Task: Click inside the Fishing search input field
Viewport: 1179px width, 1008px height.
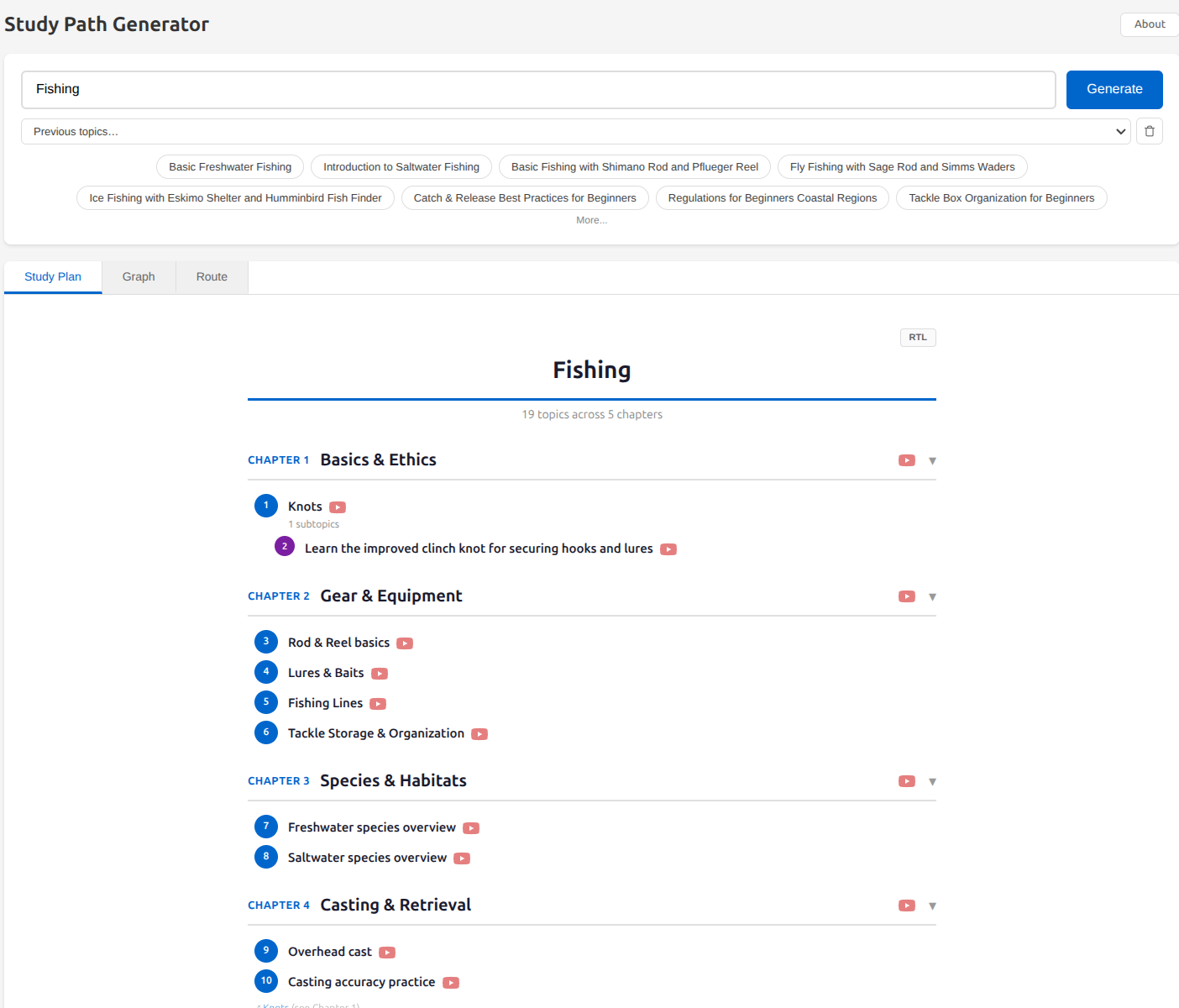Action: (x=537, y=89)
